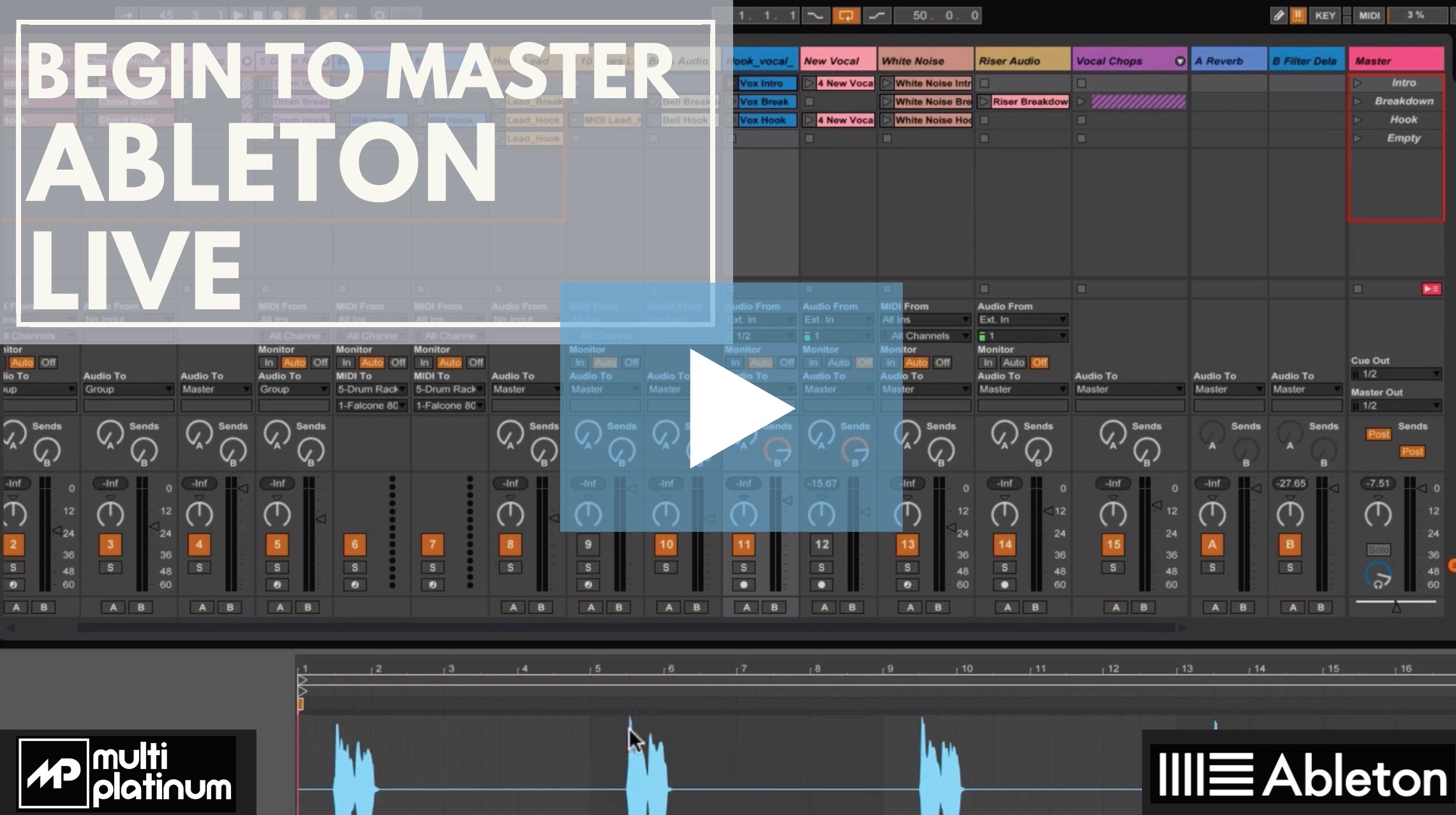Screen dimensions: 1456x815
Task: Enable Draw Mode pencil icon
Action: click(1279, 15)
